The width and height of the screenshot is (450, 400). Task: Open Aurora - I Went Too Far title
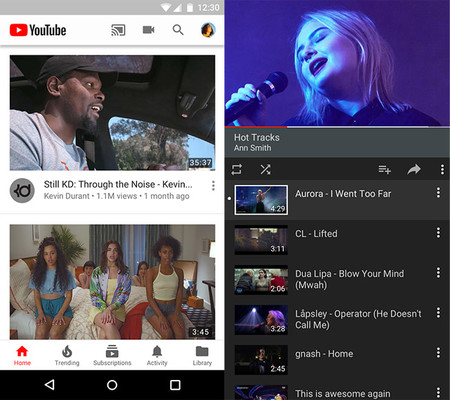pos(343,194)
